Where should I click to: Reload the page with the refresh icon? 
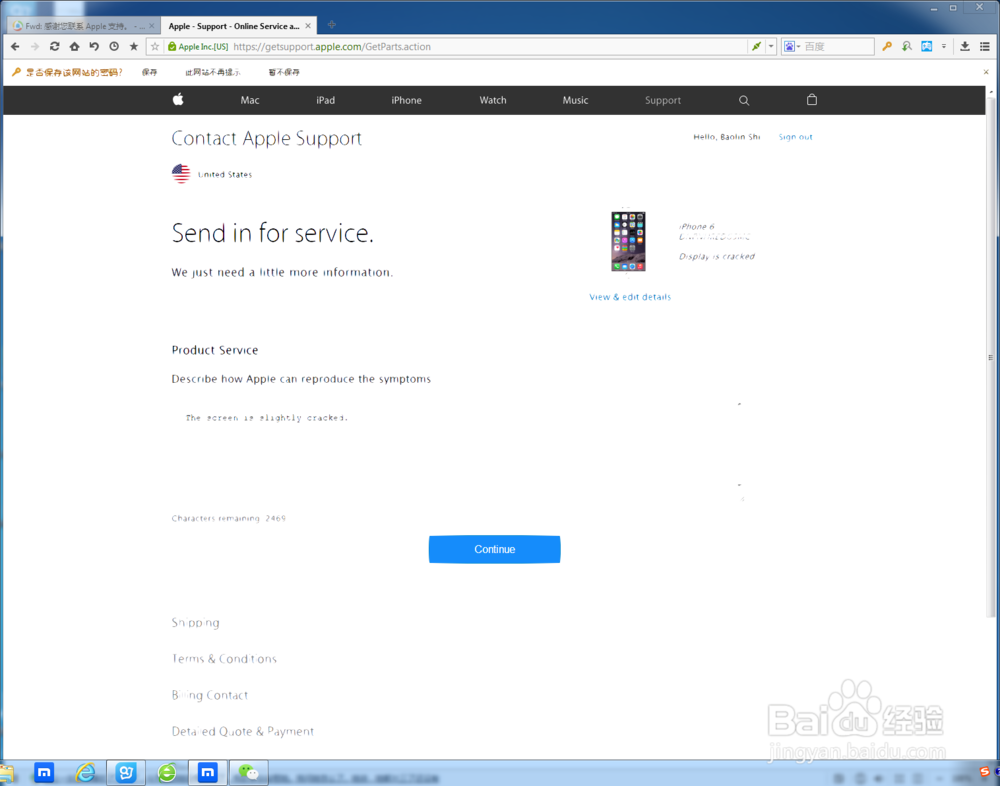55,47
